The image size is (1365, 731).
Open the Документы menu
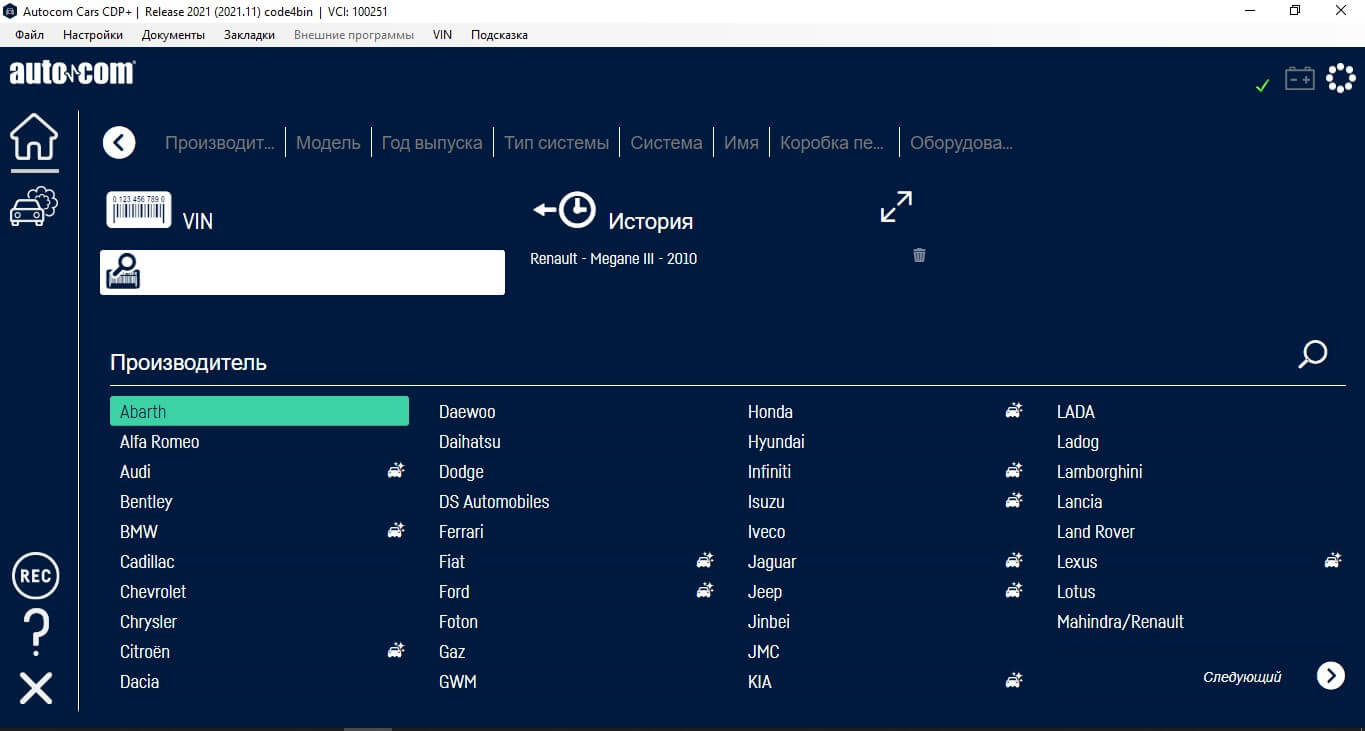click(173, 35)
